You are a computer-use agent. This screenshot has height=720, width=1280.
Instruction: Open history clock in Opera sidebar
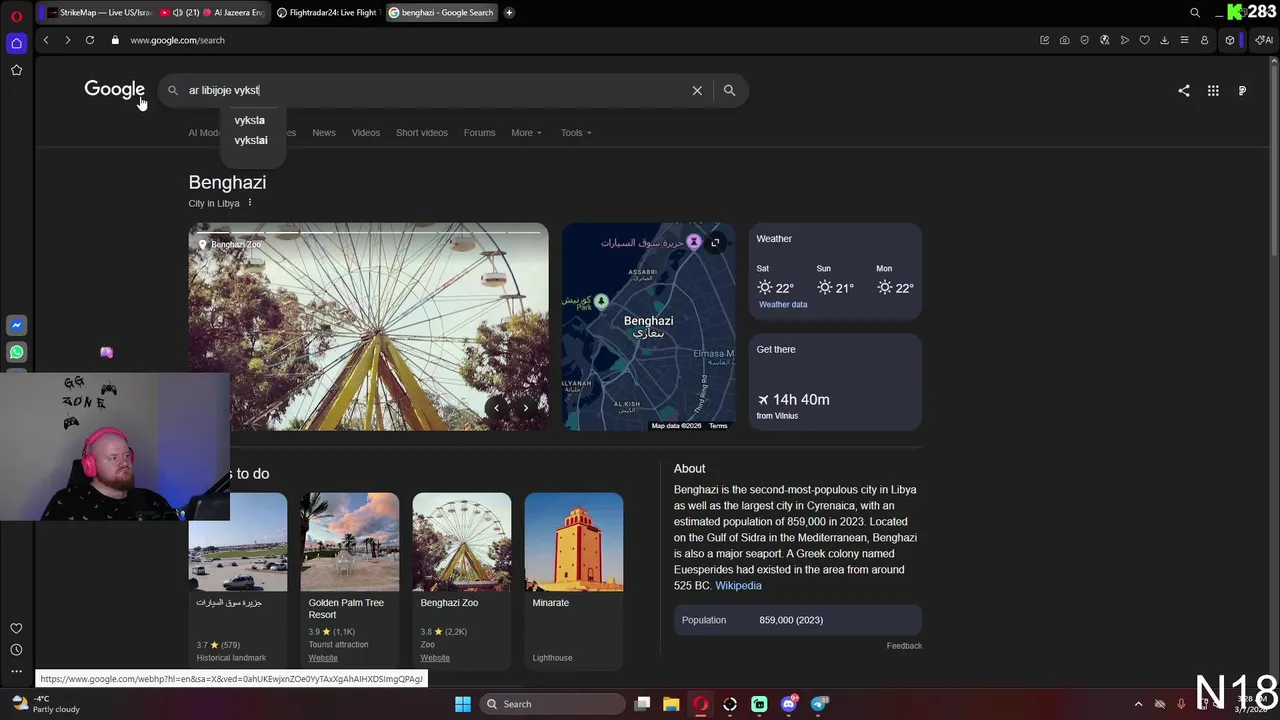tap(16, 650)
